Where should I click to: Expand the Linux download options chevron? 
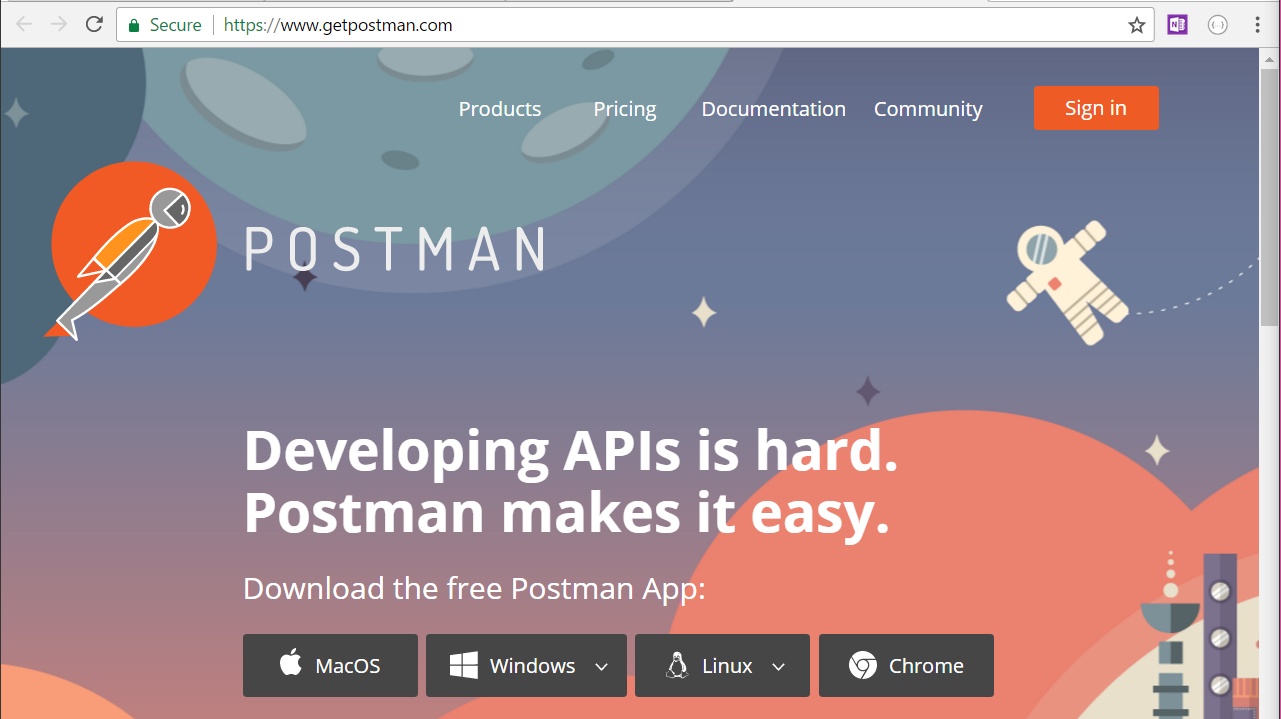click(x=778, y=667)
